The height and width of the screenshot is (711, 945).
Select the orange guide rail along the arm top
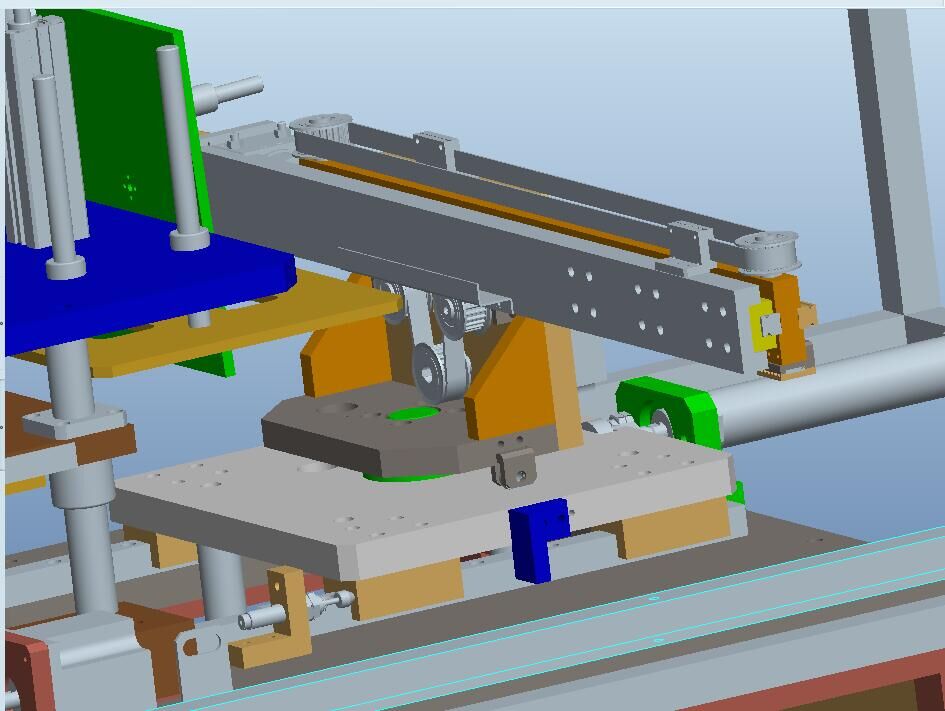(x=485, y=206)
